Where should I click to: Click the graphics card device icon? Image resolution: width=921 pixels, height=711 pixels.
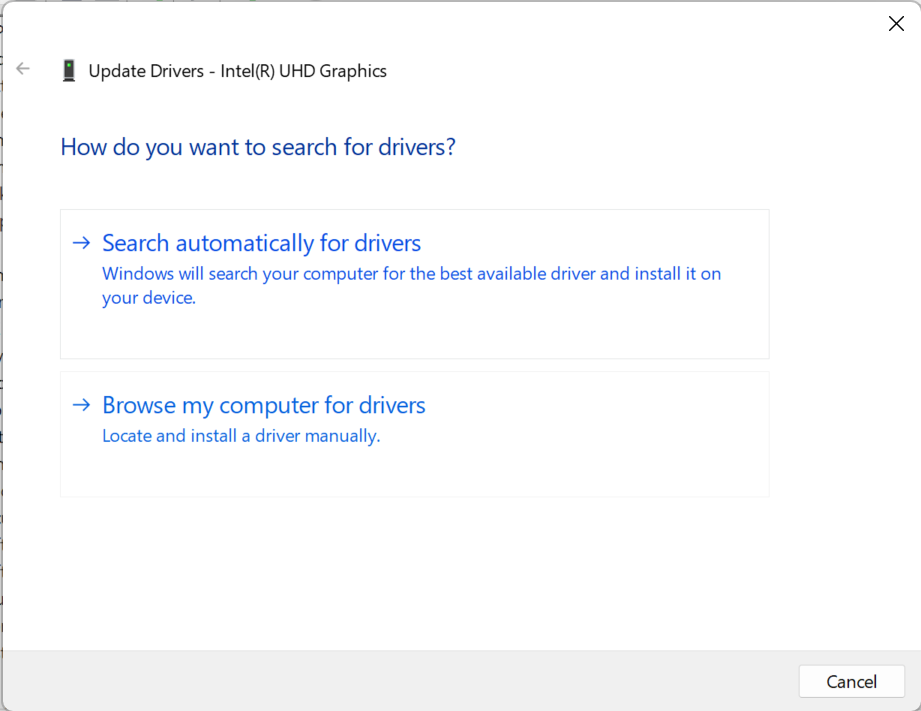click(x=69, y=70)
